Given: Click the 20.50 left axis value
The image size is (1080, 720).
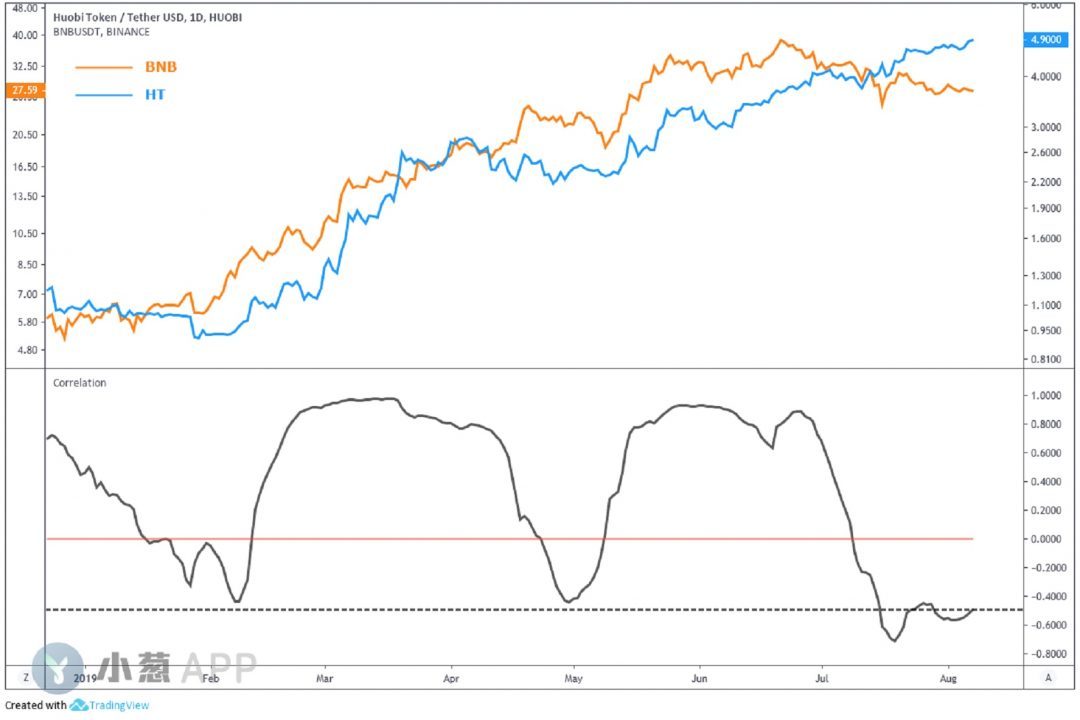Looking at the screenshot, I should coord(25,135).
